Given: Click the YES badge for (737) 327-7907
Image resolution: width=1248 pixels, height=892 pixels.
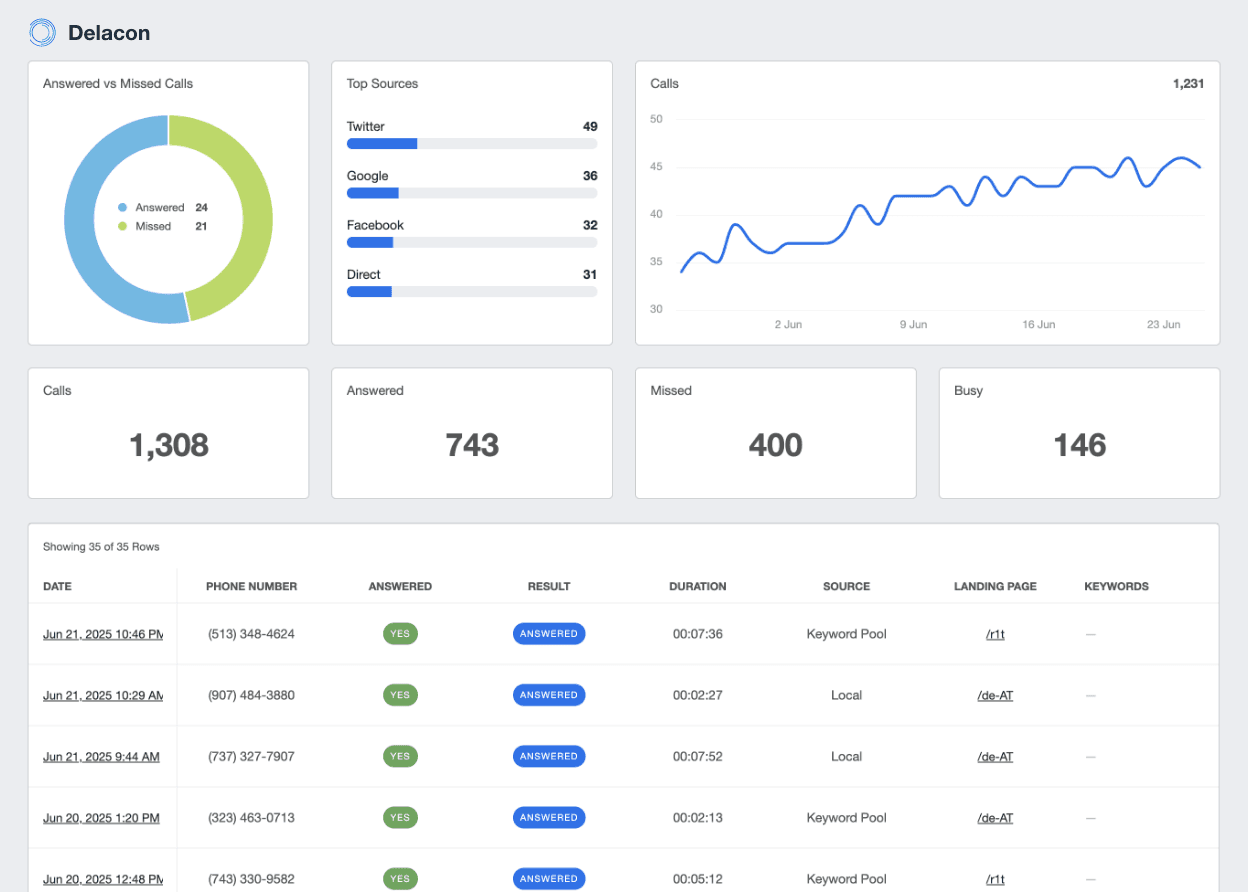Looking at the screenshot, I should pyautogui.click(x=400, y=756).
